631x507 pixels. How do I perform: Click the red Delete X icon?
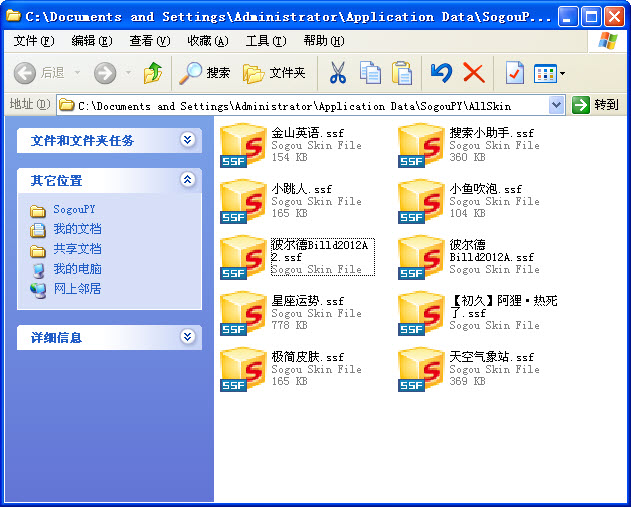(x=474, y=73)
